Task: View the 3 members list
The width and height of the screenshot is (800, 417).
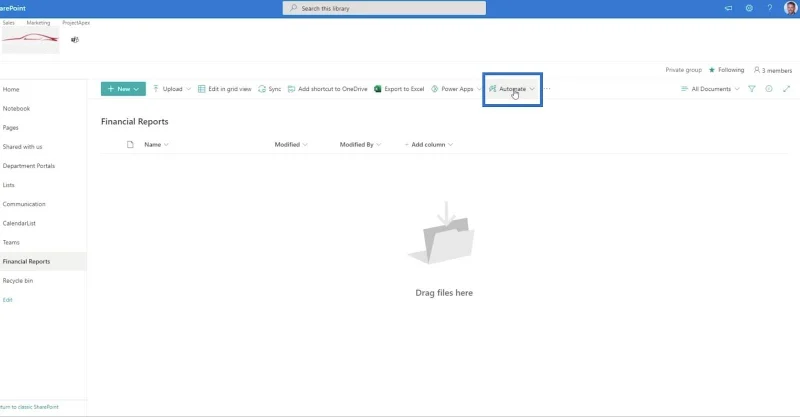Action: pos(773,70)
